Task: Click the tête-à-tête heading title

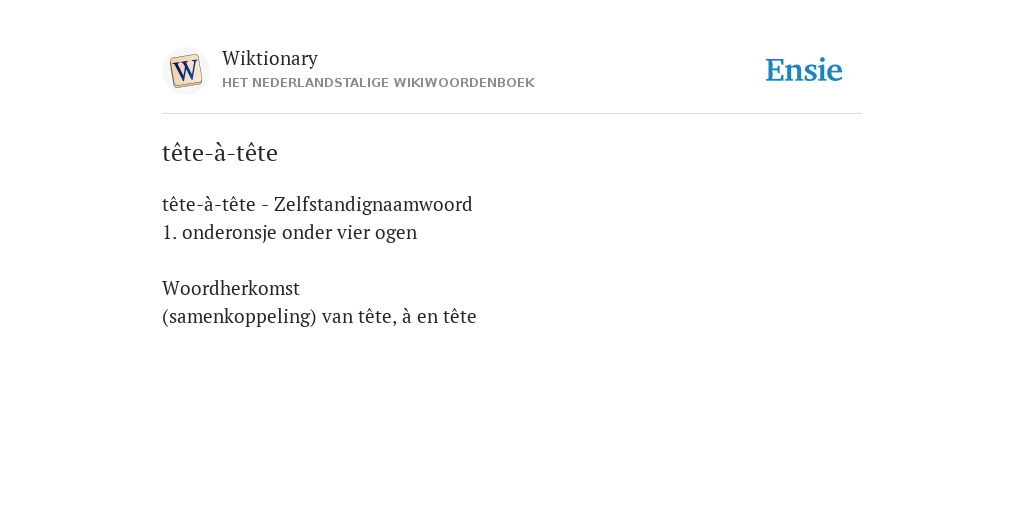Action: [220, 153]
